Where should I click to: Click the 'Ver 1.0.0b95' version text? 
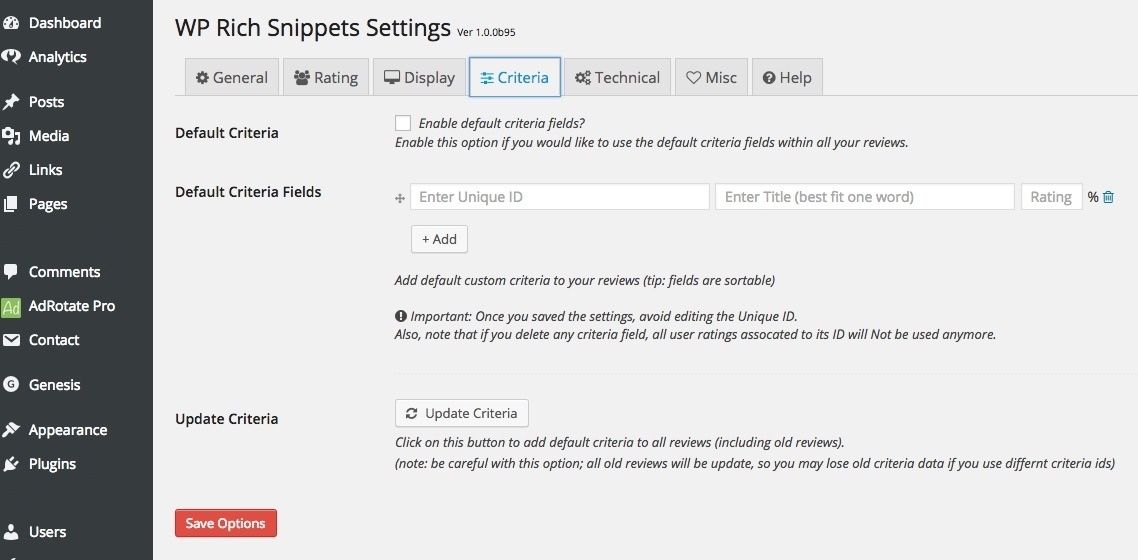click(x=486, y=32)
